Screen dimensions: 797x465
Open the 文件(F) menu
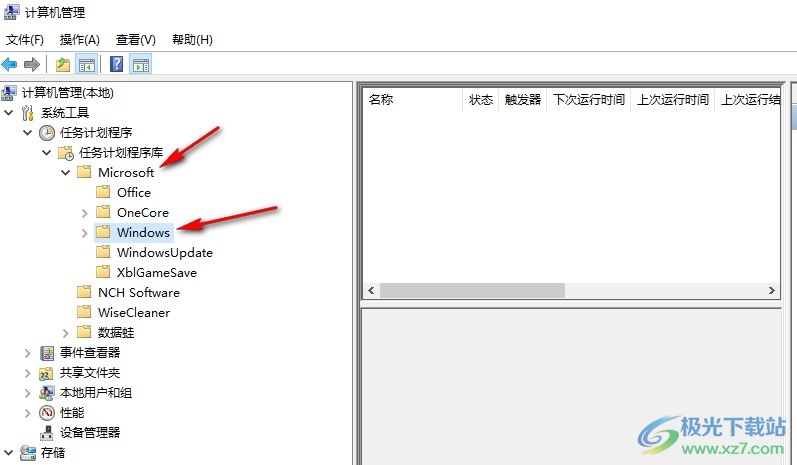pyautogui.click(x=24, y=39)
